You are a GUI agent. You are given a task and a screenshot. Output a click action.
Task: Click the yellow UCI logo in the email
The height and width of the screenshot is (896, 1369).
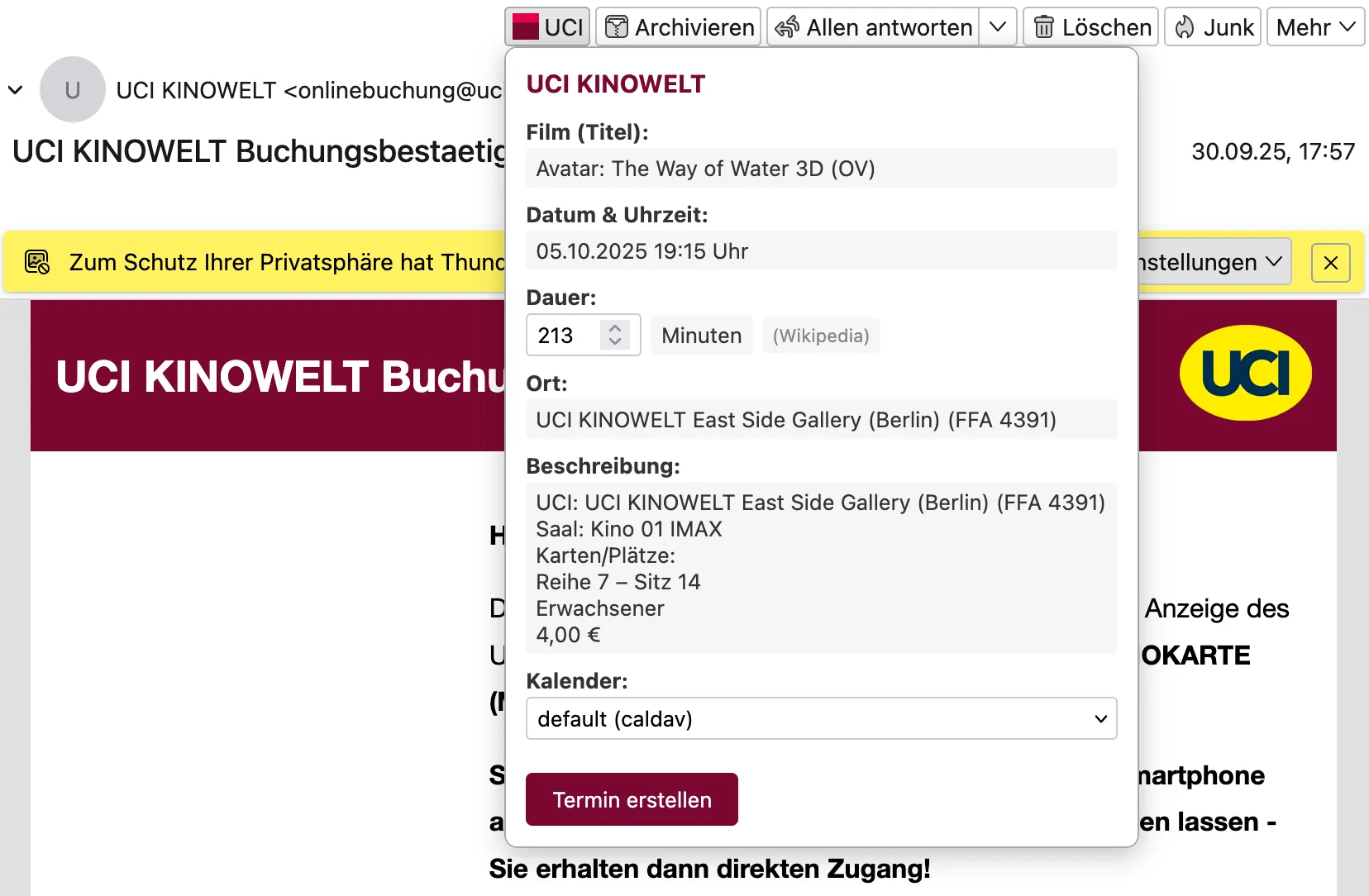click(1245, 374)
